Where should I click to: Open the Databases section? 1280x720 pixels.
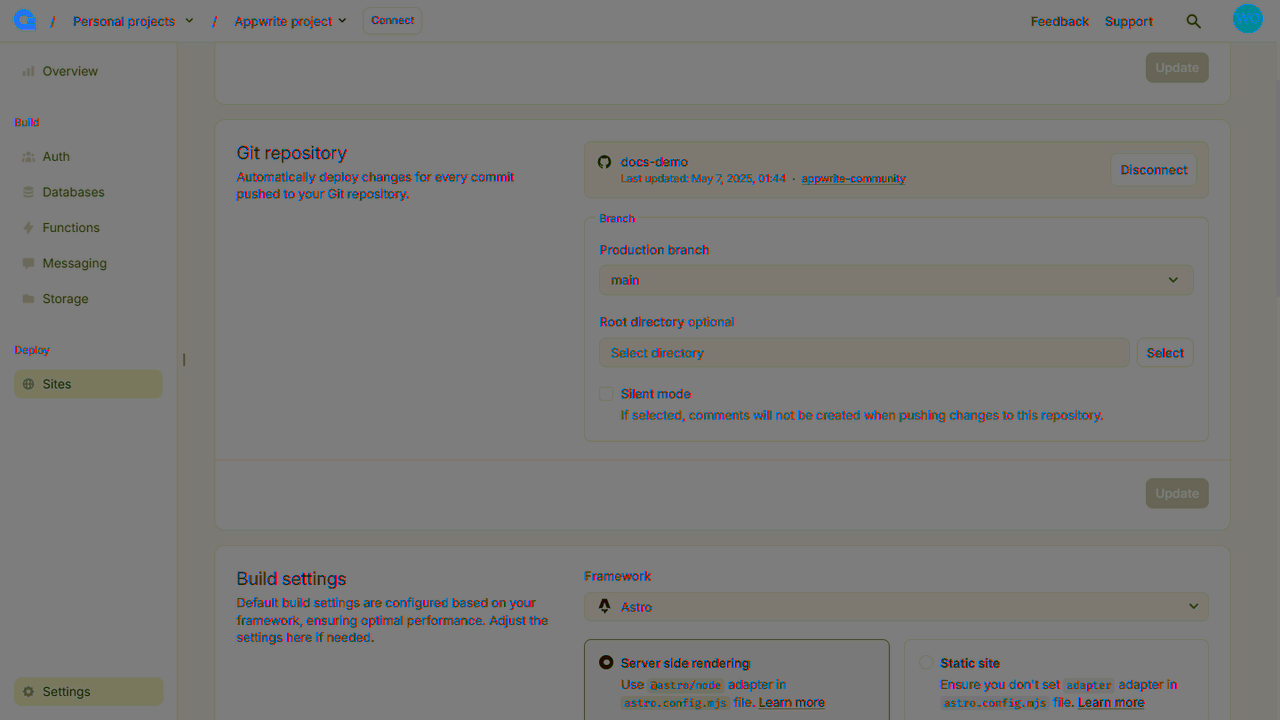(x=73, y=192)
